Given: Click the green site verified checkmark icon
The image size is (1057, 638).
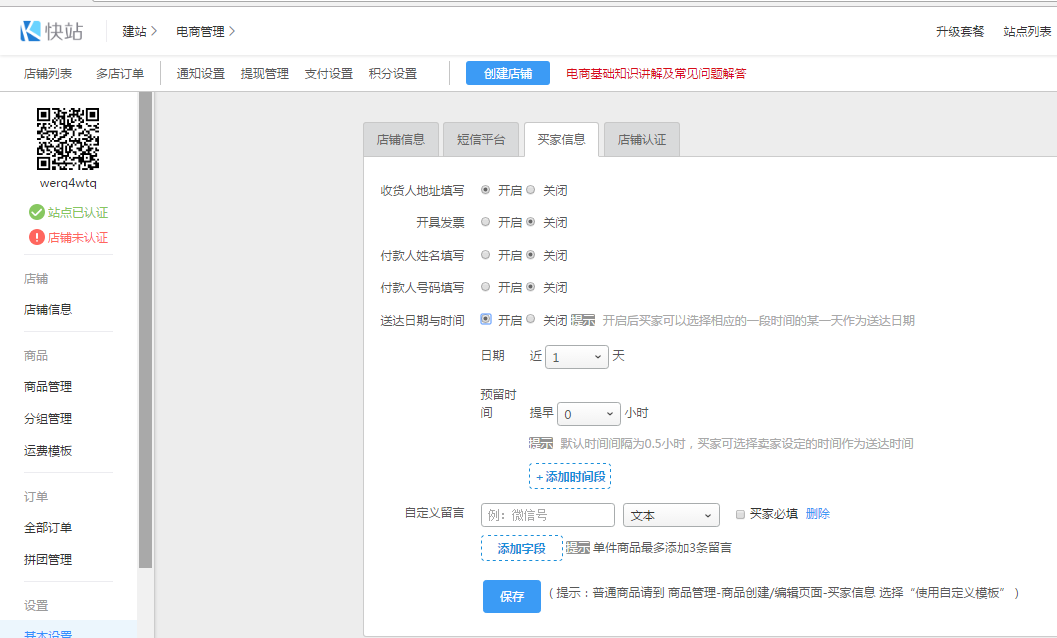Looking at the screenshot, I should pos(37,212).
